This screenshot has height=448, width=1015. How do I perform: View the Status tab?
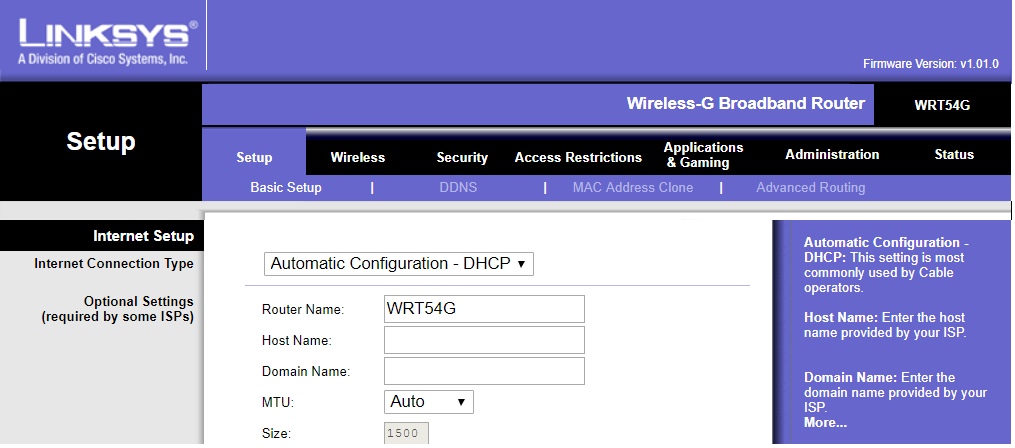point(953,155)
